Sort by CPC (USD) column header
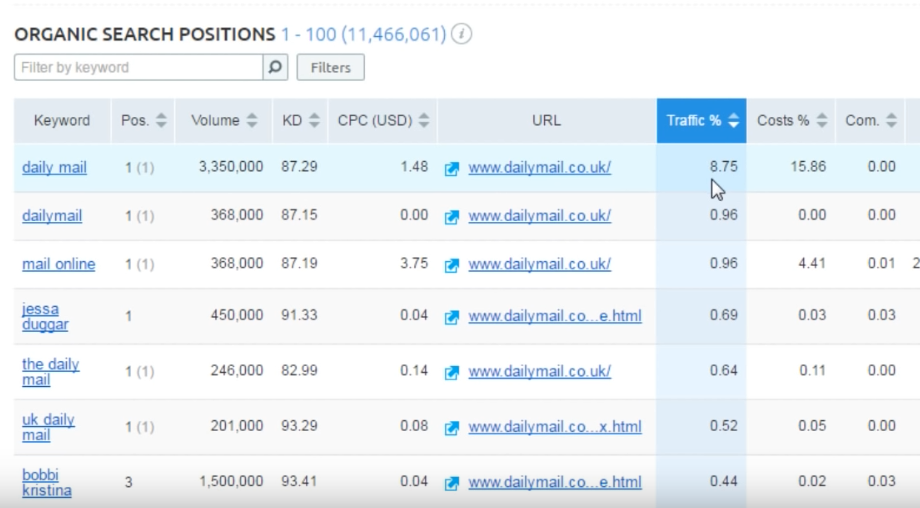This screenshot has width=920, height=508. click(x=383, y=120)
